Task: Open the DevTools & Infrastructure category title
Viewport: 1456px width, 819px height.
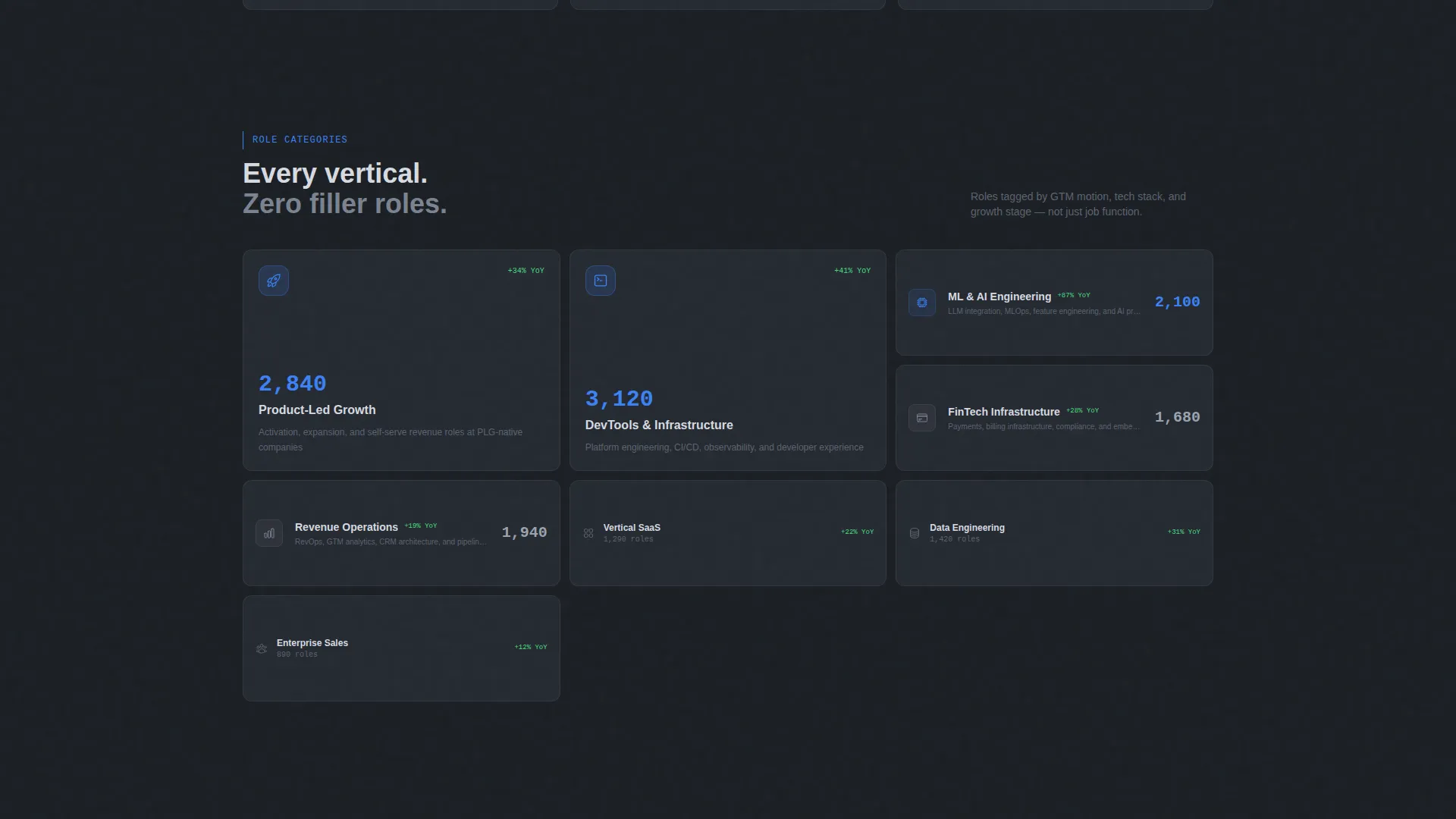Action: pyautogui.click(x=659, y=425)
